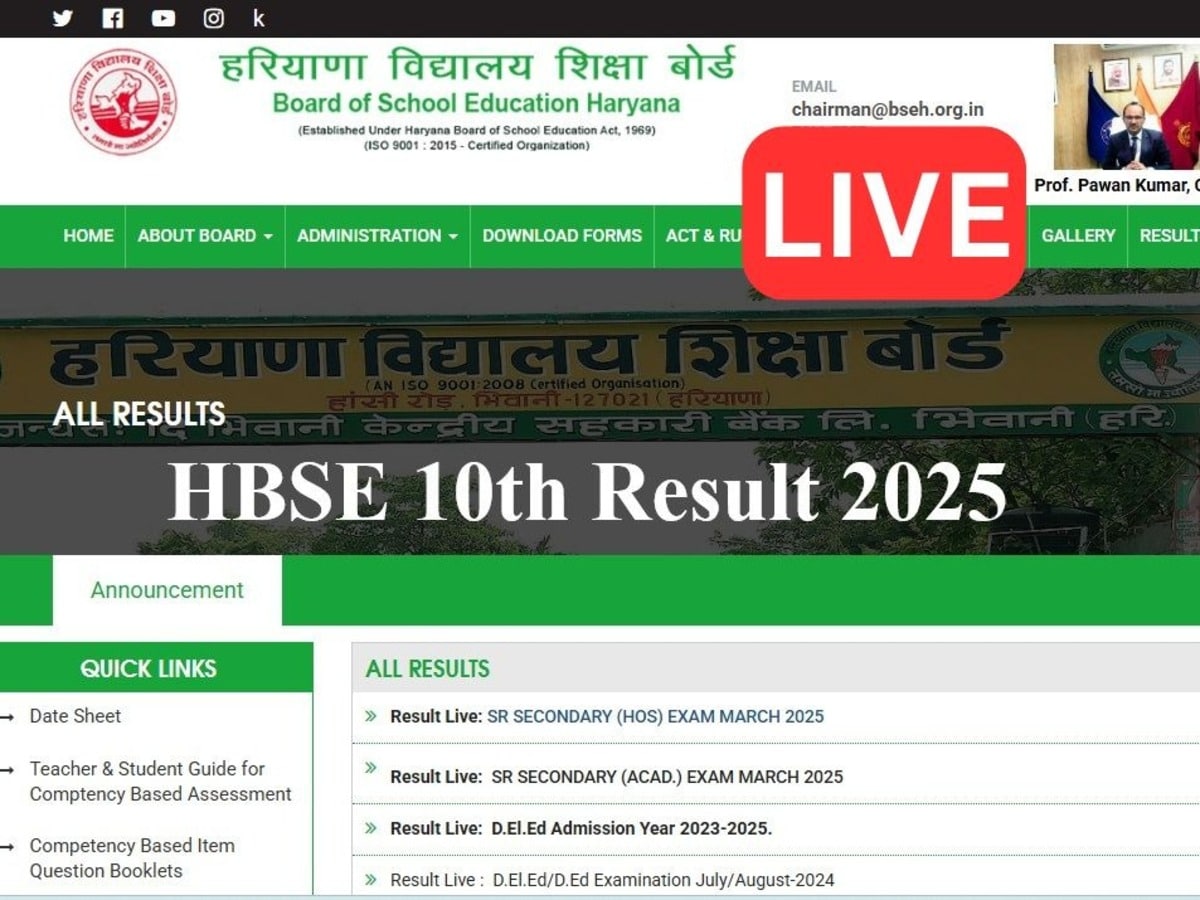This screenshot has height=900, width=1200.
Task: Expand the ABOUT BOARD dropdown menu
Action: click(205, 236)
